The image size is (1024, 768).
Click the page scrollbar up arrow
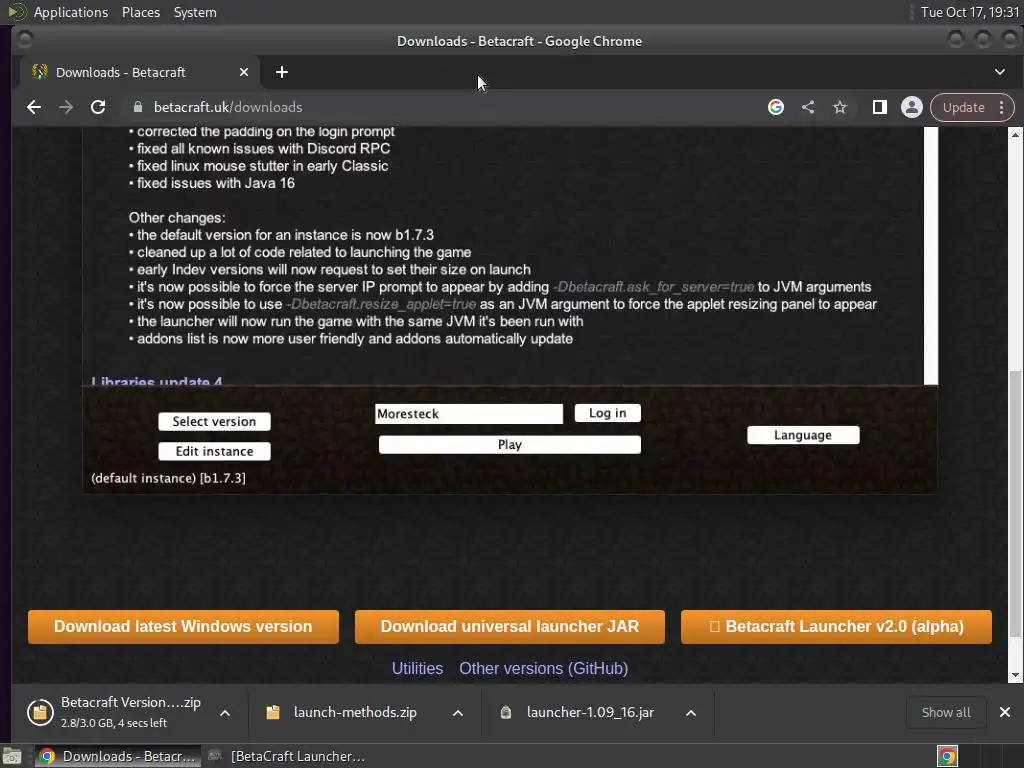click(x=1016, y=135)
